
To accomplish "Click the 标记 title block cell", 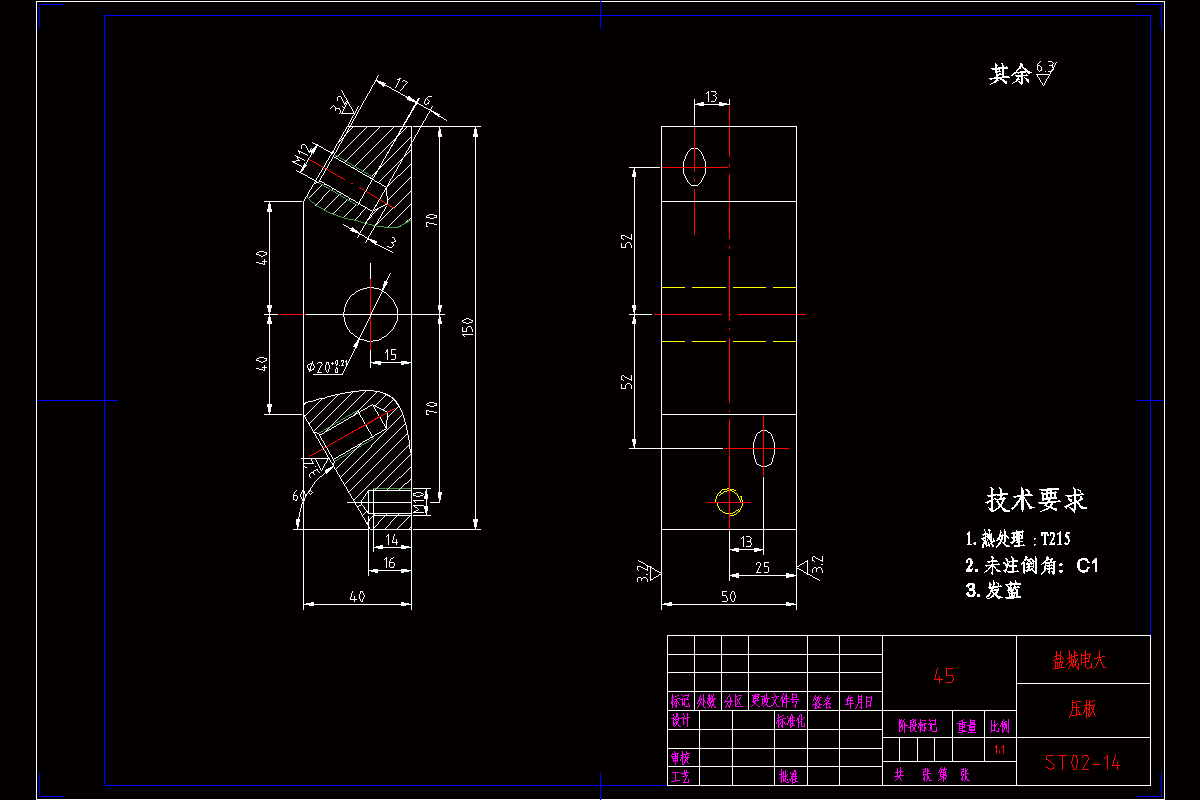I will [680, 702].
